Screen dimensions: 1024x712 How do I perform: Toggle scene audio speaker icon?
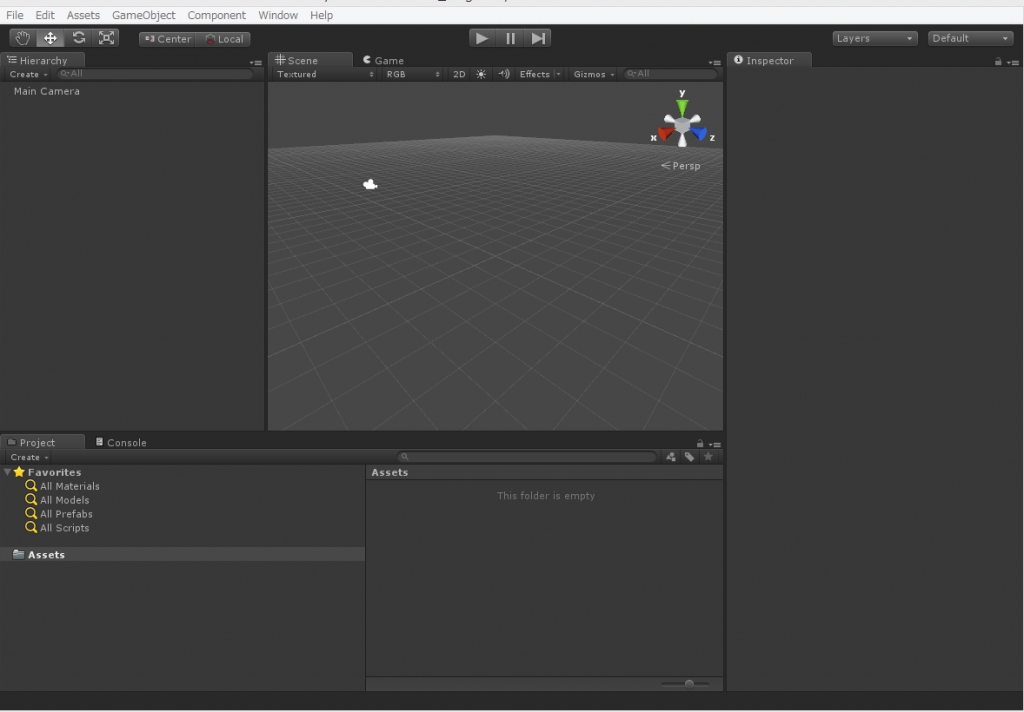pyautogui.click(x=504, y=74)
